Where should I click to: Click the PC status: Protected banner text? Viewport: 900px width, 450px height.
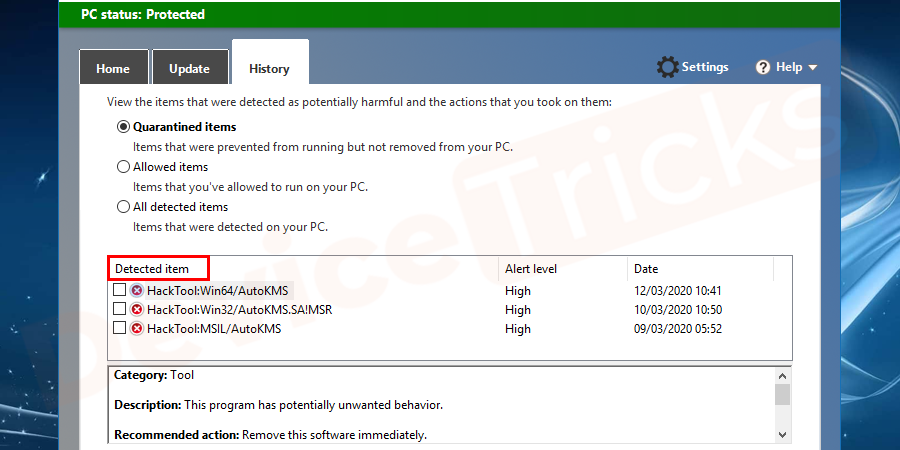coord(143,14)
